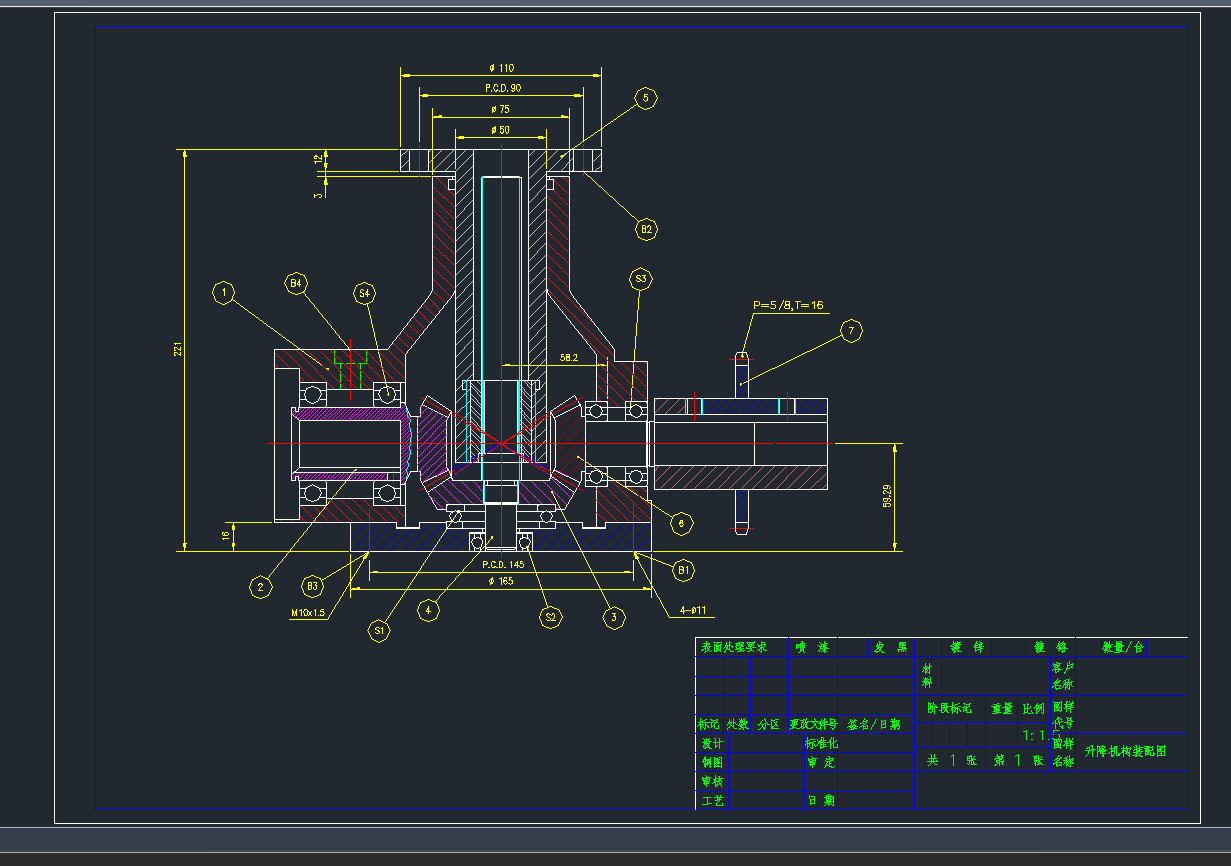Select the P=5/8,T=16 annotation
Screen dimensions: 1231x866
[x=788, y=305]
